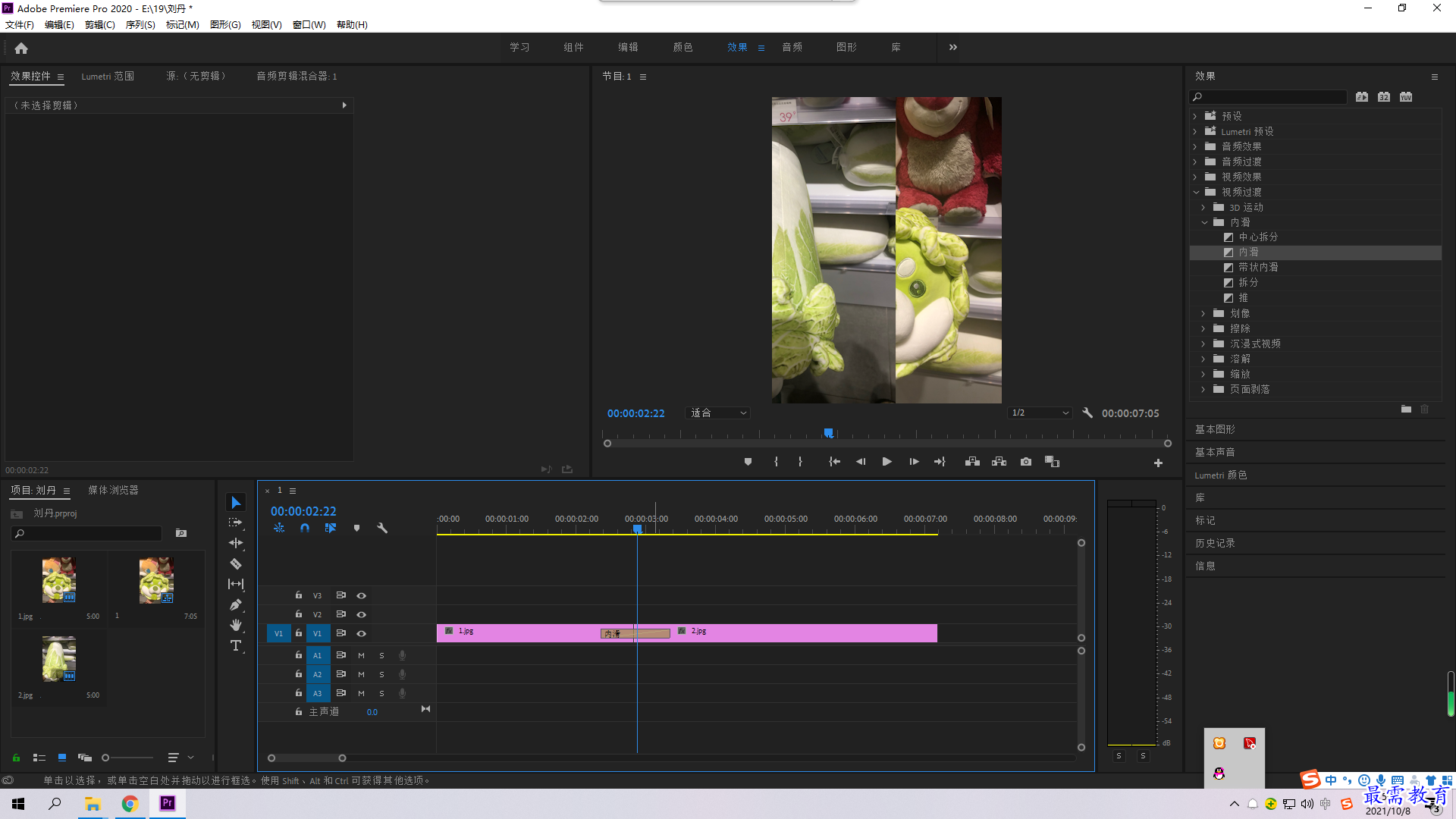Toggle V3 track output eye
The image size is (1456, 819).
point(362,595)
